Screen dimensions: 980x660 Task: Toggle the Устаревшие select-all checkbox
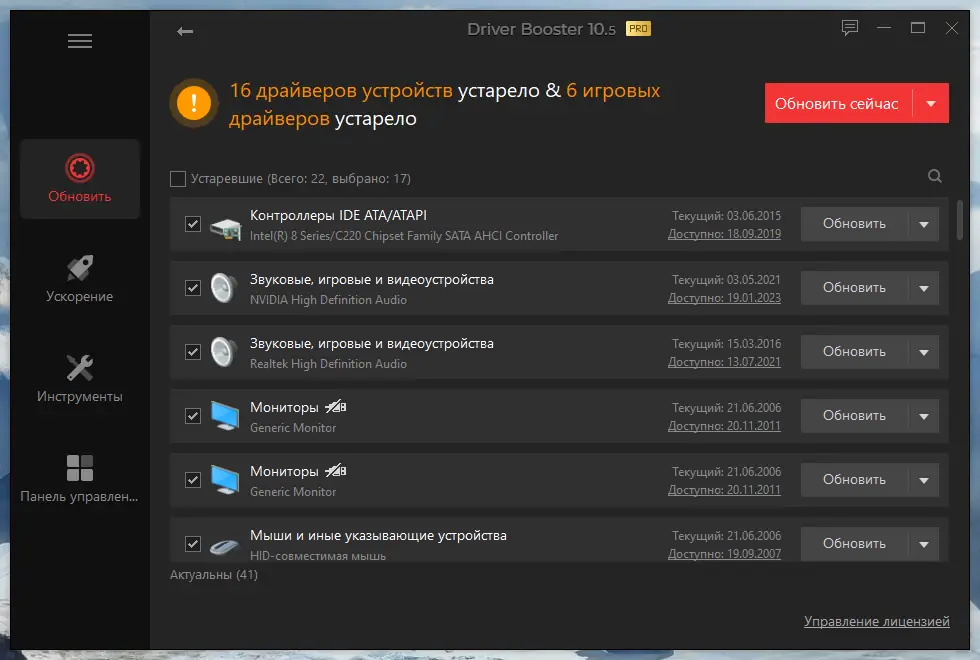[178, 179]
